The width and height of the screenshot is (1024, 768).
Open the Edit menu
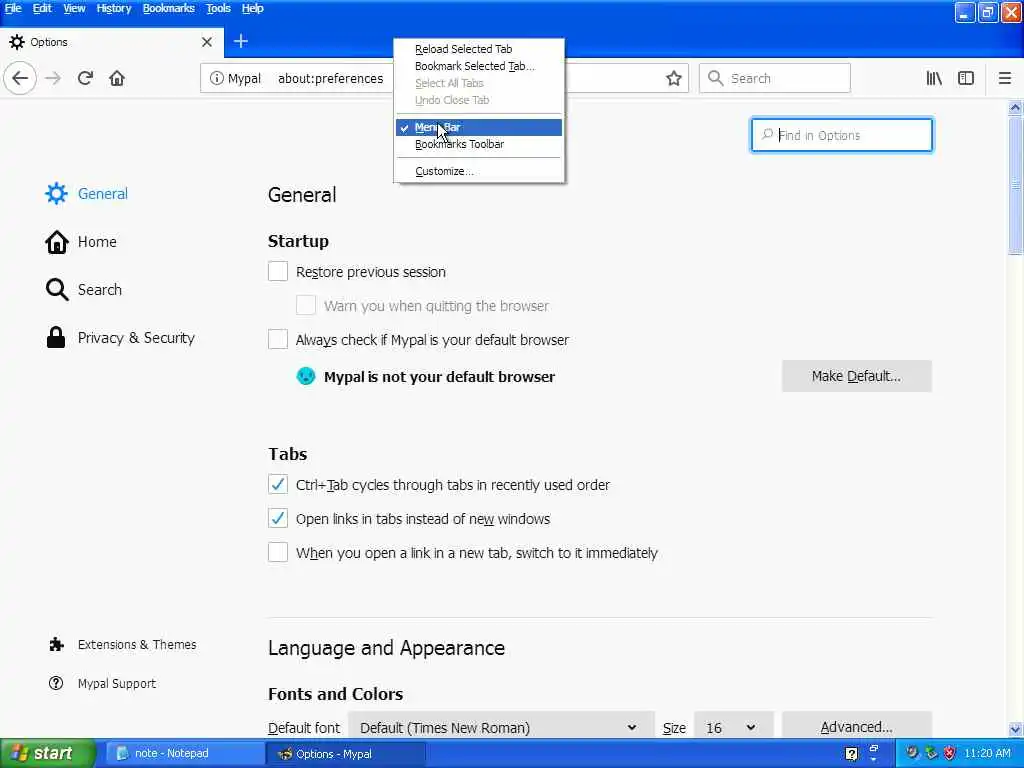click(x=42, y=8)
